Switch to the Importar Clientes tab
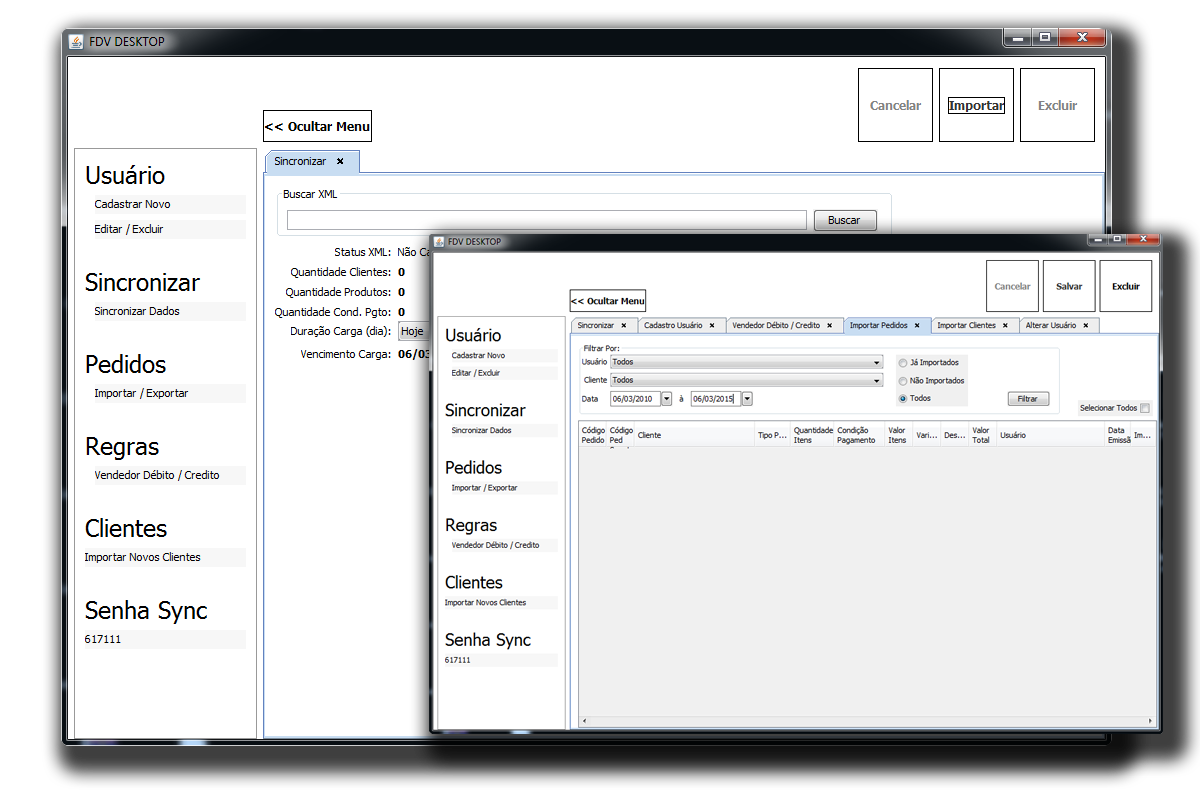Viewport: 1200px width, 800px height. click(966, 326)
